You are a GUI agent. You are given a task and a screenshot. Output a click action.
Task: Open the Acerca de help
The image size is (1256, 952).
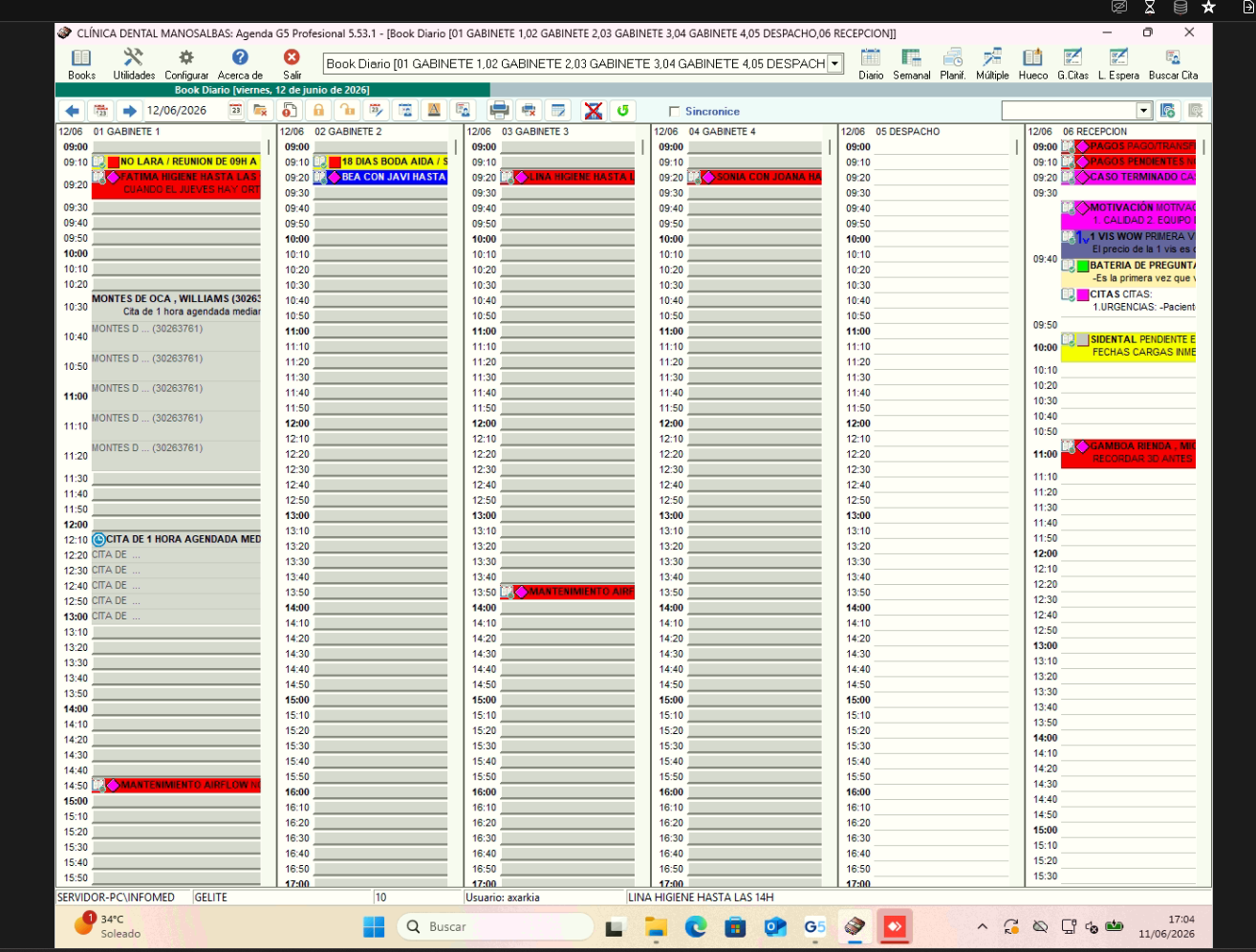click(240, 64)
